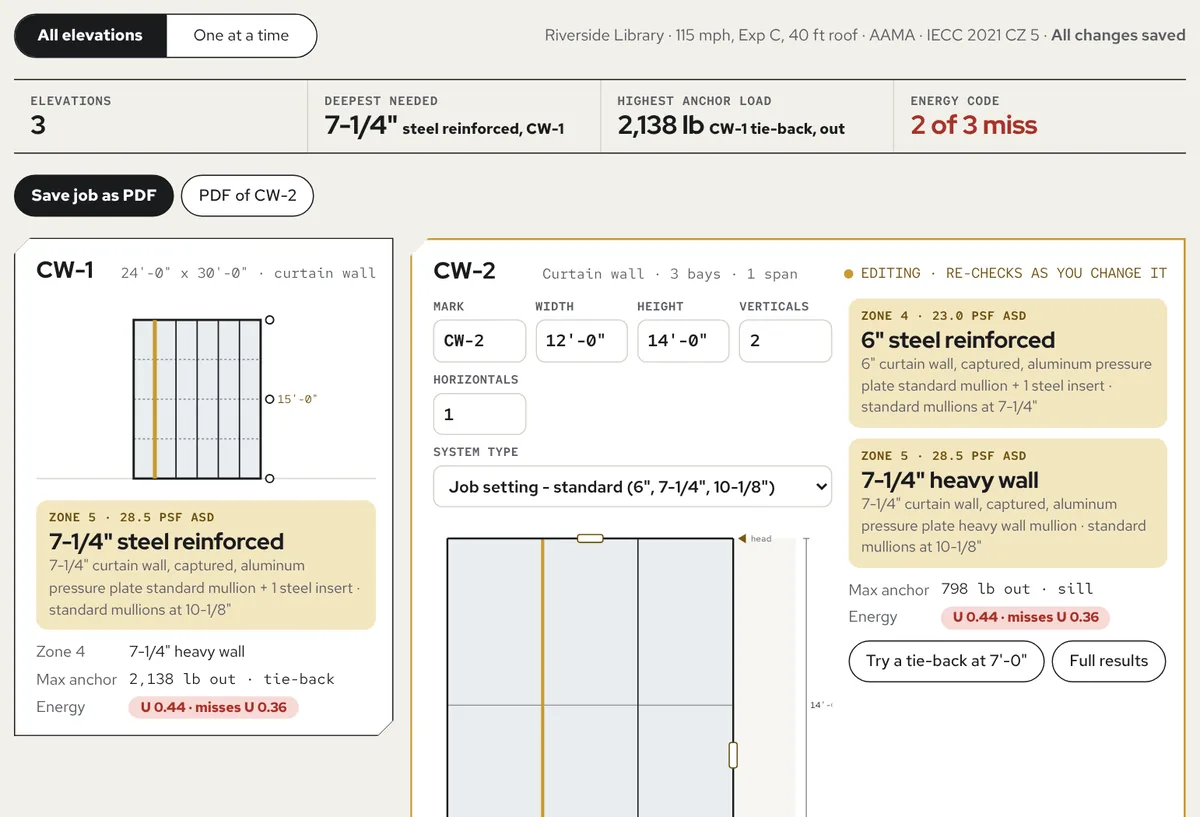This screenshot has height=817, width=1200.
Task: Click "Curtain wall · 3 bays · 1 span" text
Action: click(670, 274)
